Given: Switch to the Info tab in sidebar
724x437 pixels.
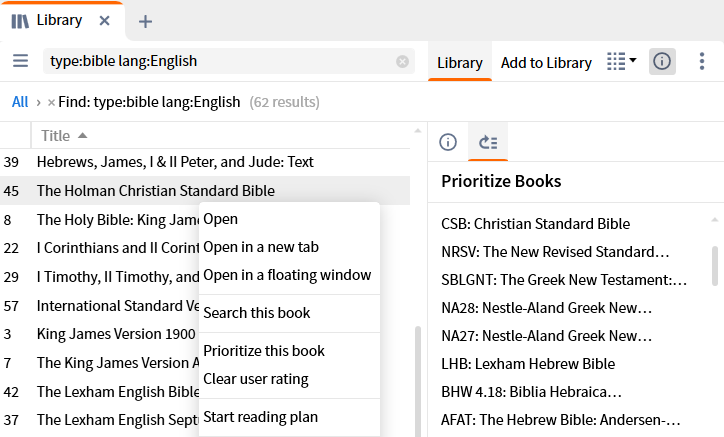Looking at the screenshot, I should [448, 142].
